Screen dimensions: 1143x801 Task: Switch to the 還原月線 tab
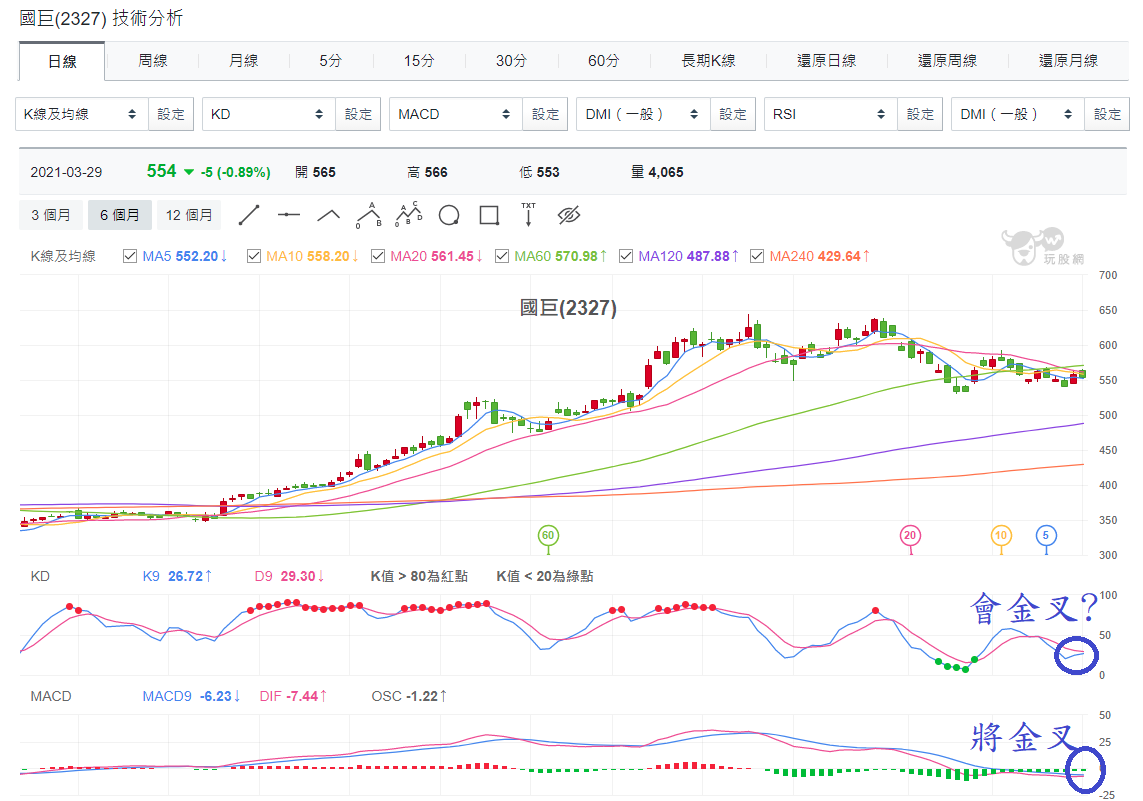pos(1068,60)
